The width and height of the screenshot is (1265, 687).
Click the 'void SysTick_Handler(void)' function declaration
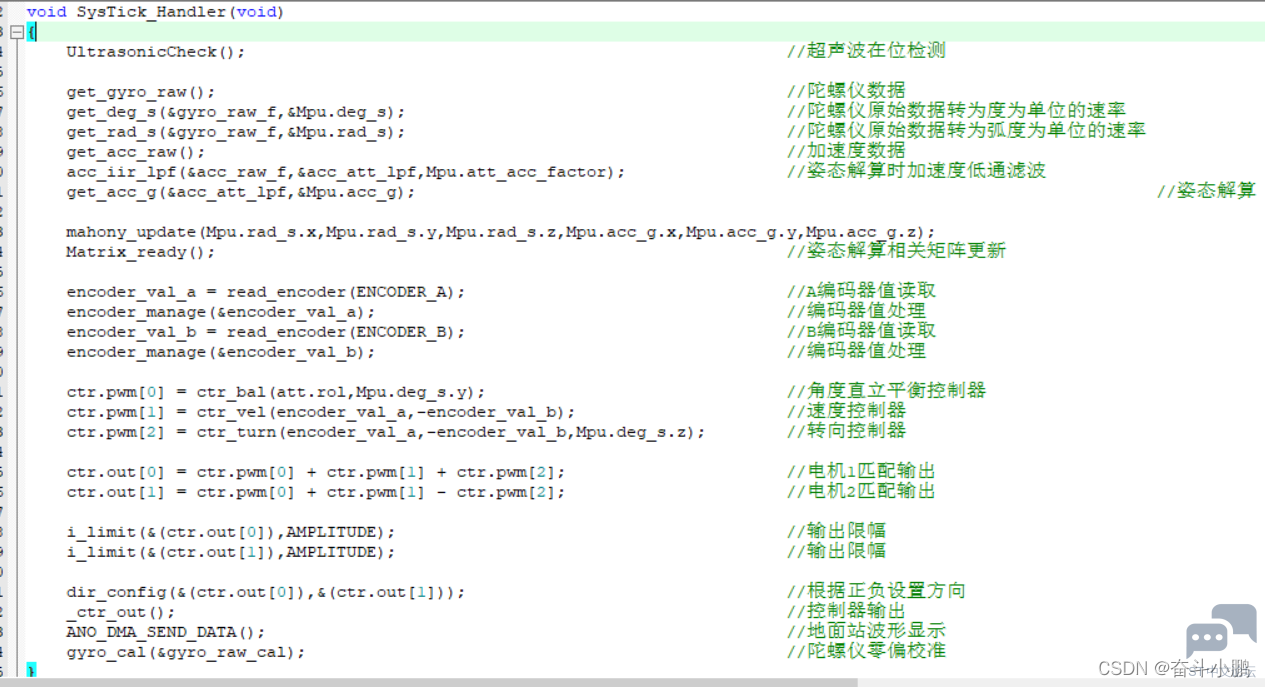click(x=155, y=12)
